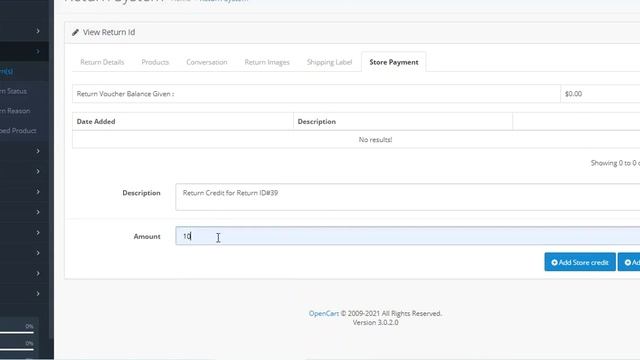Click the 'No results!' table row
Screen dimensions: 640x360
coord(356,140)
